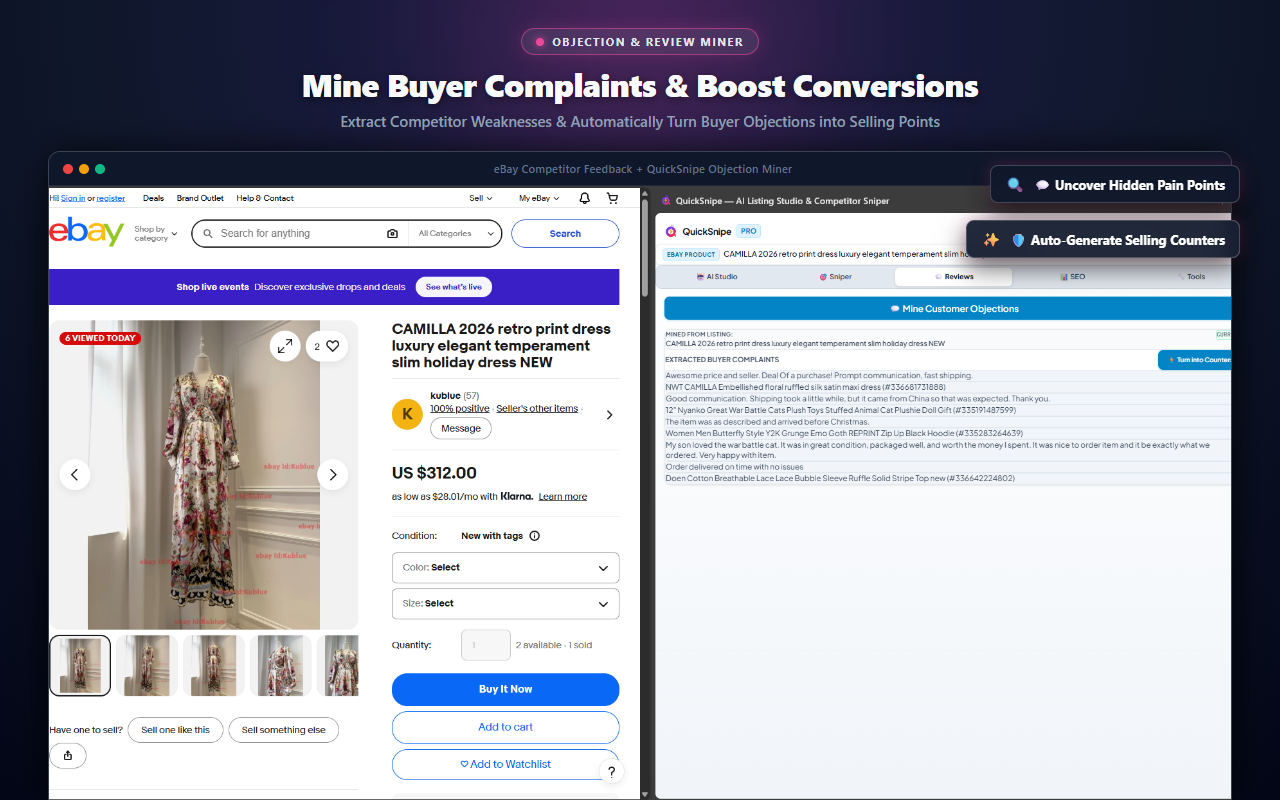This screenshot has height=800, width=1280.
Task: Click the eBay logo
Action: tap(87, 232)
